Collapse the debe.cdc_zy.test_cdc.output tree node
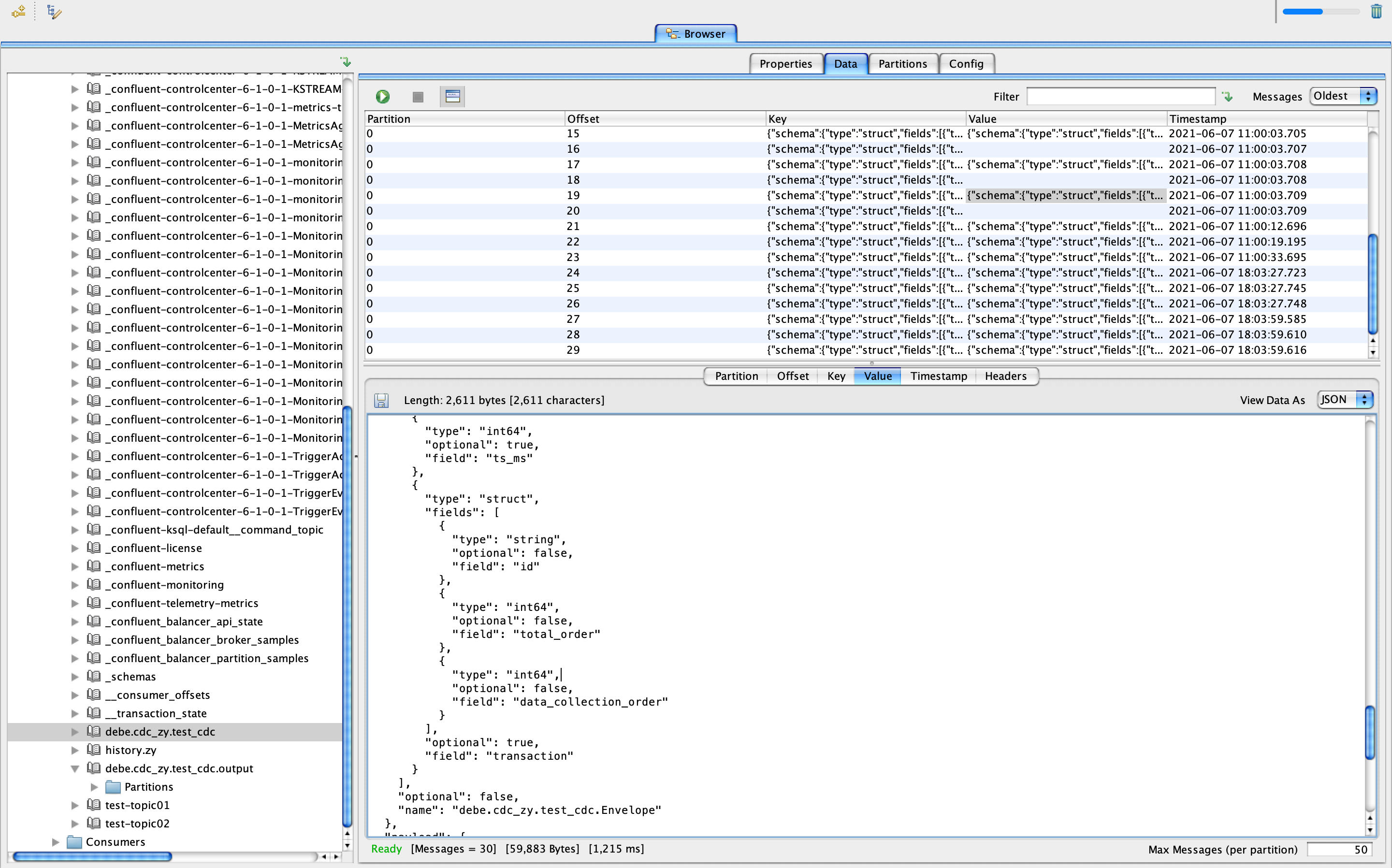Screen dimensions: 1392x868 point(74,768)
